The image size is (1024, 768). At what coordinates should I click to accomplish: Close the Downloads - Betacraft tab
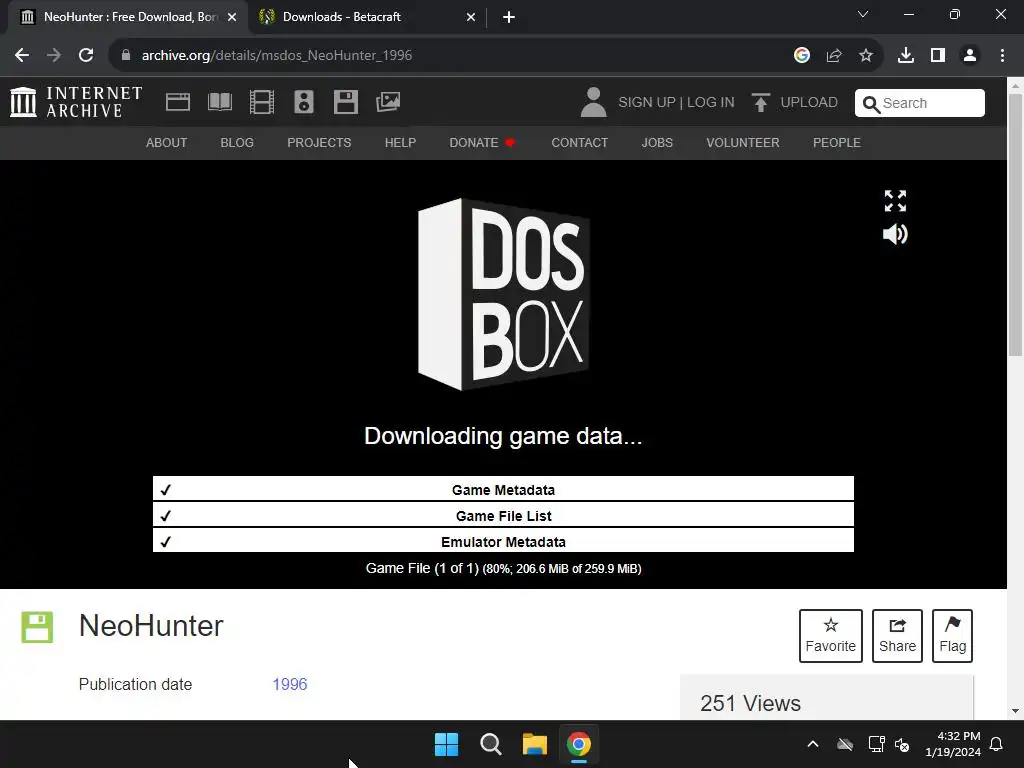(x=471, y=17)
